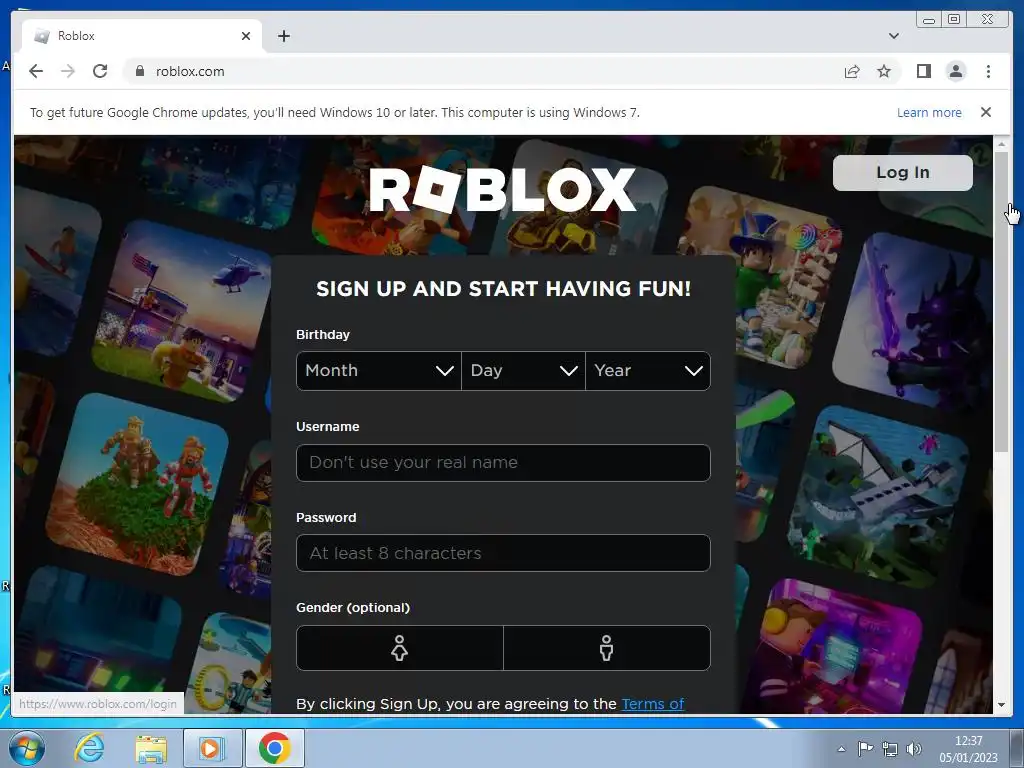Select the male gender option
Image resolution: width=1024 pixels, height=768 pixels.
point(607,648)
